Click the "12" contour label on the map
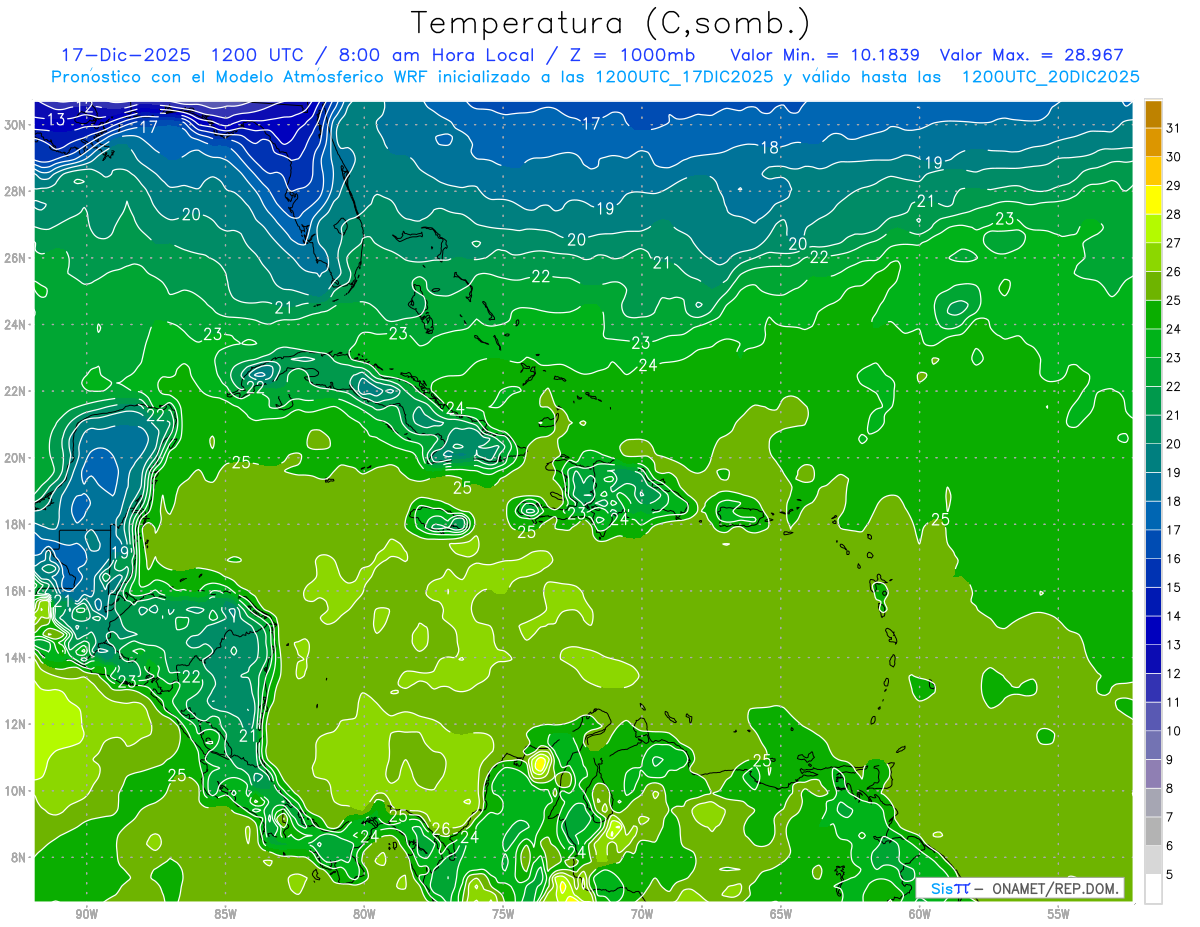This screenshot has height=927, width=1200. 85,106
